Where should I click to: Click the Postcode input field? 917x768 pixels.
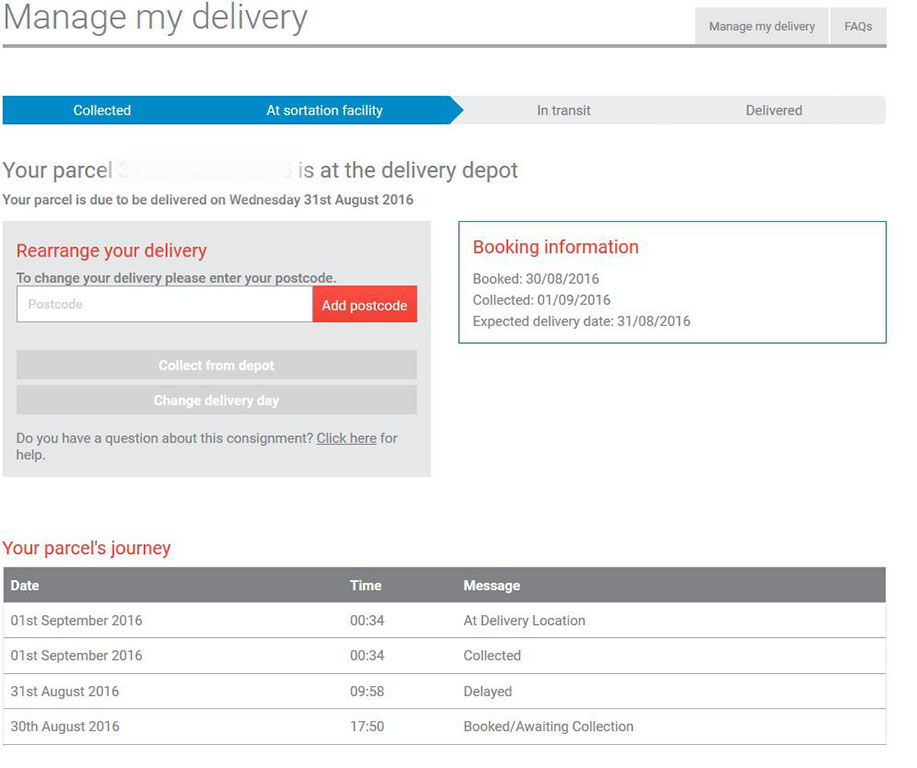pyautogui.click(x=164, y=305)
